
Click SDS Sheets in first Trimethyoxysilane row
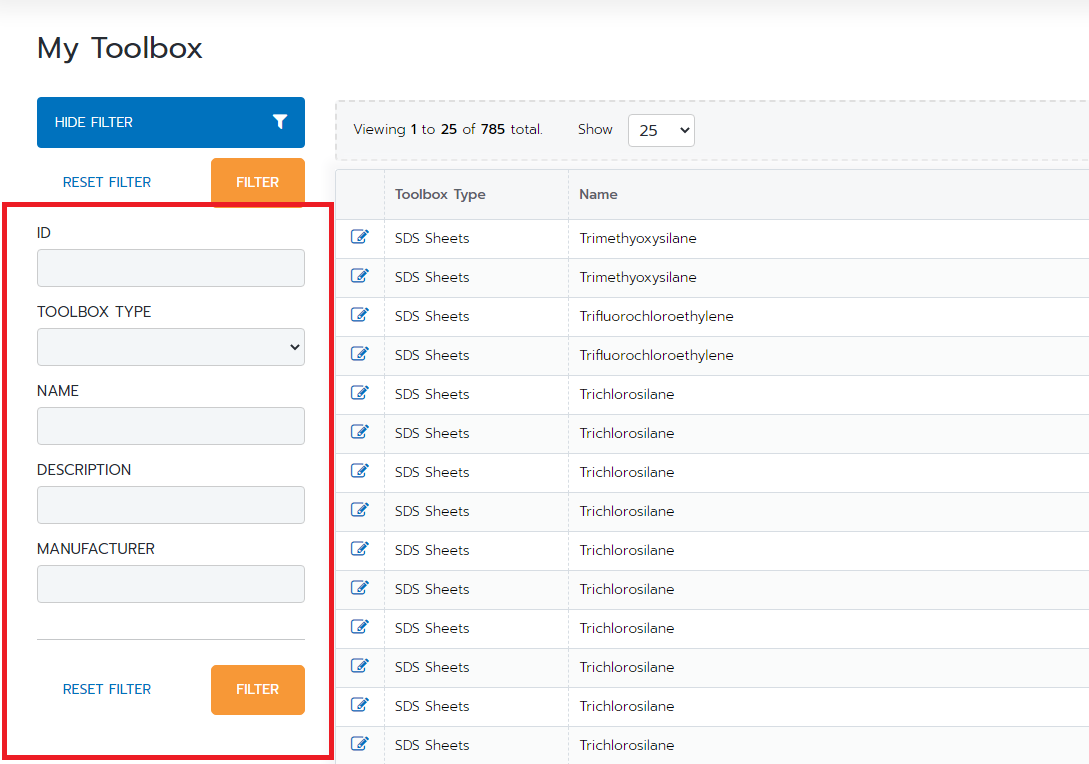tap(432, 238)
